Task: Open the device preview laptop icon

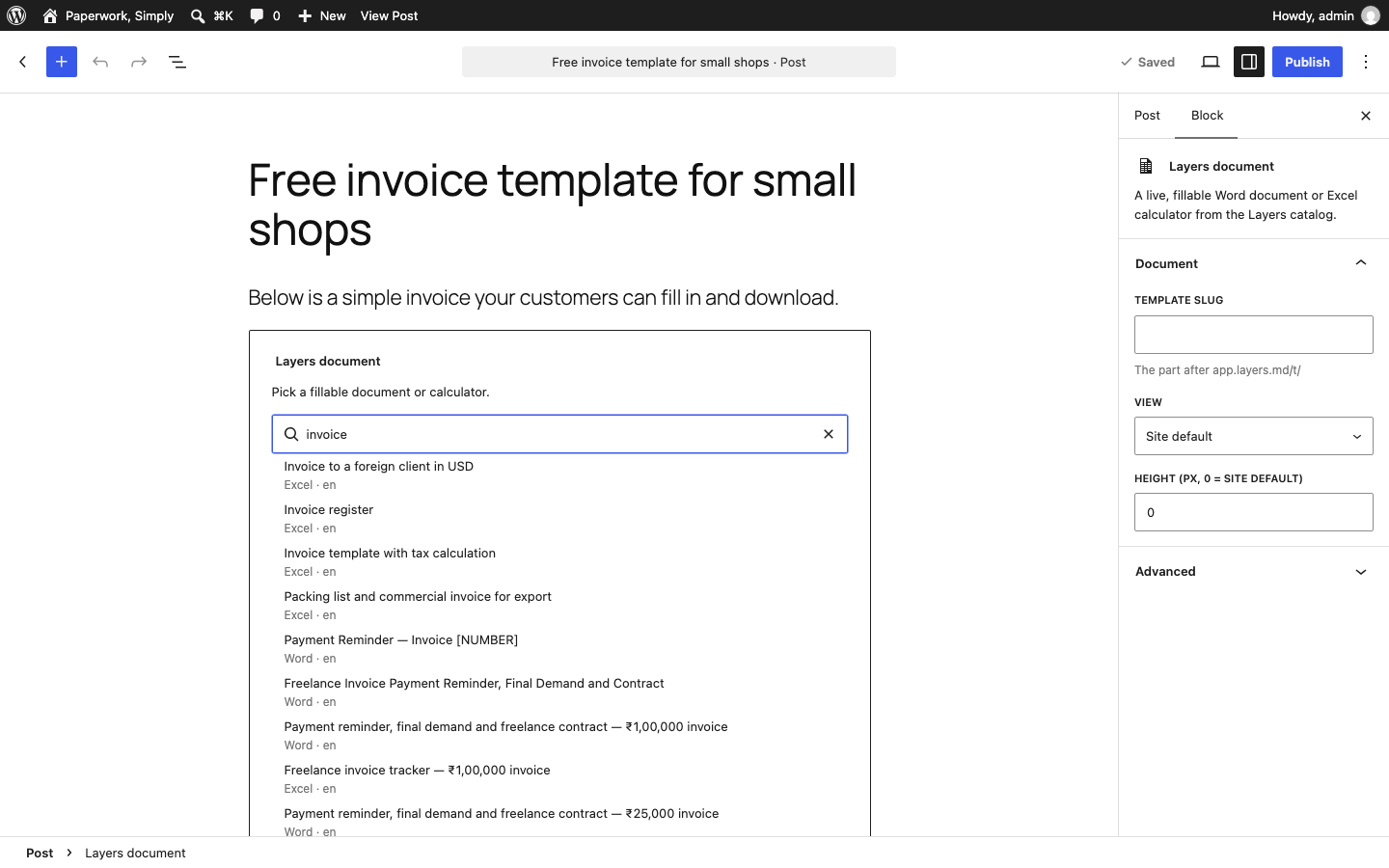Action: tap(1211, 62)
